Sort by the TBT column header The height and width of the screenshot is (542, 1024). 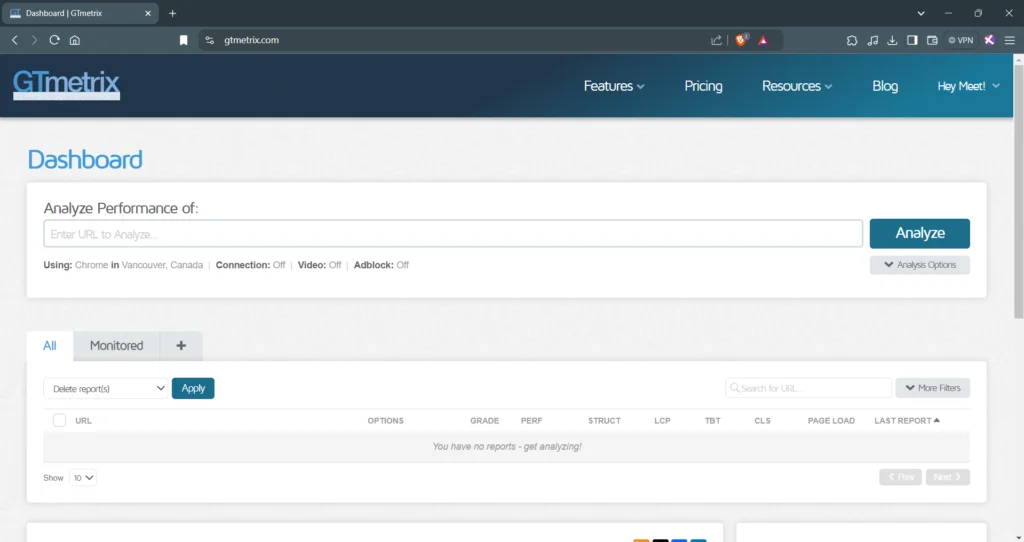point(712,421)
